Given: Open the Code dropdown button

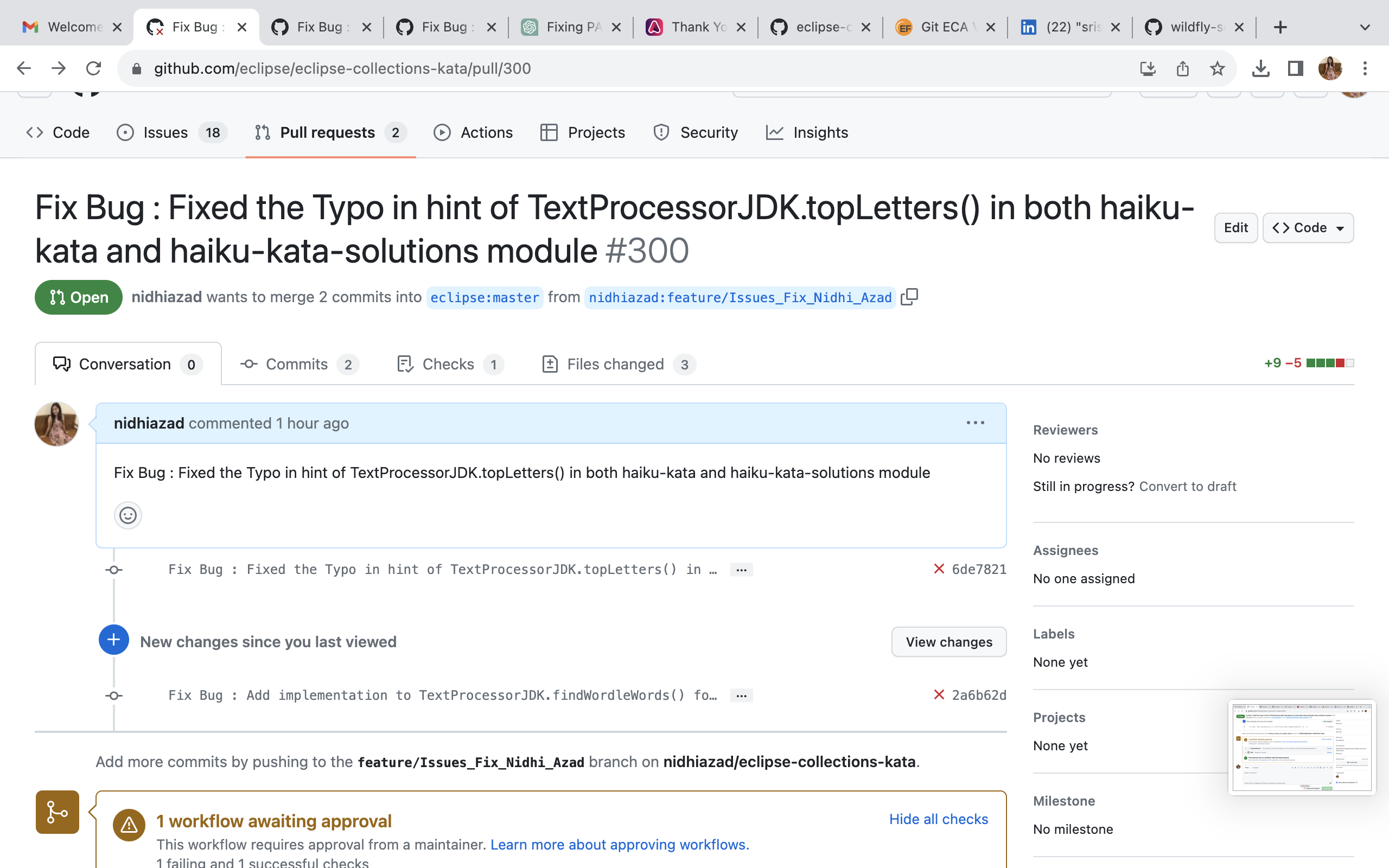Looking at the screenshot, I should pyautogui.click(x=1308, y=228).
